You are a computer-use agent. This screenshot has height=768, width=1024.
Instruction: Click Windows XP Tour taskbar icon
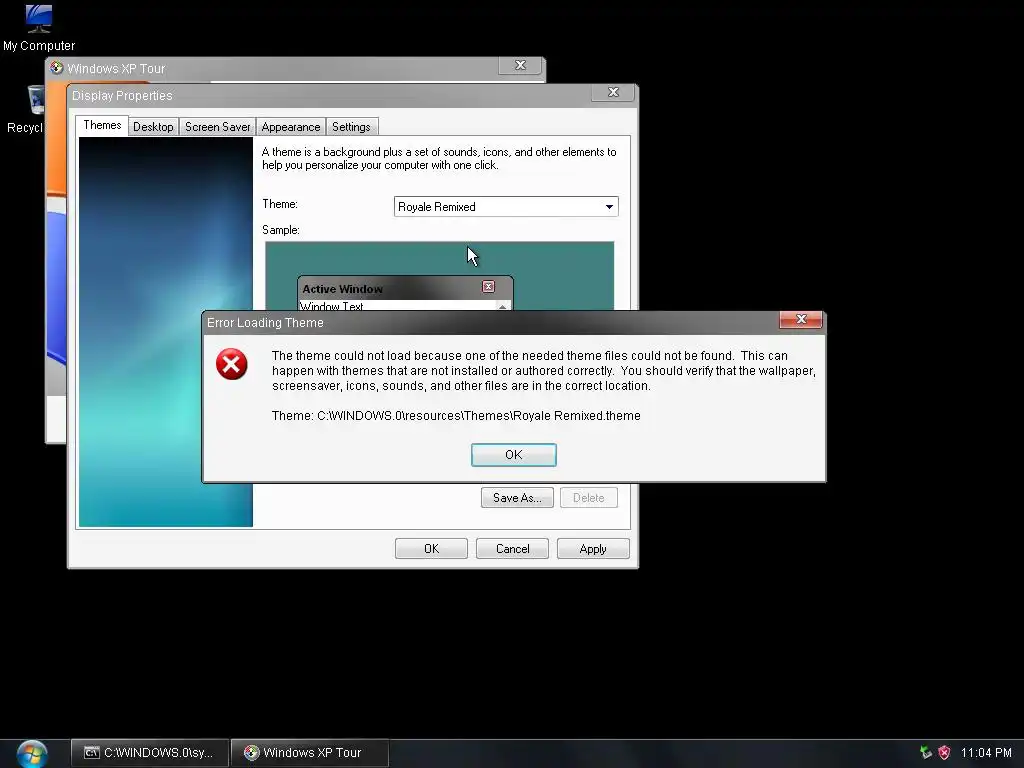tap(251, 752)
